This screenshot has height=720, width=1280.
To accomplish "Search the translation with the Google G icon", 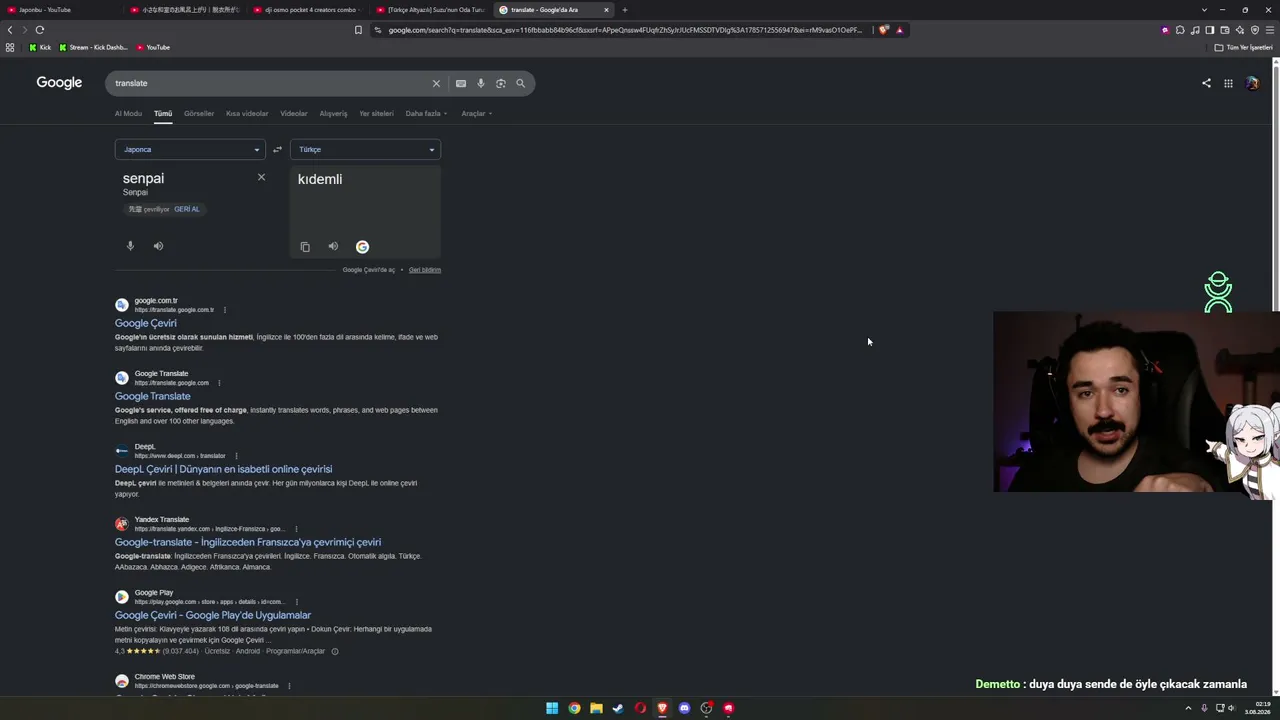I will 362,247.
